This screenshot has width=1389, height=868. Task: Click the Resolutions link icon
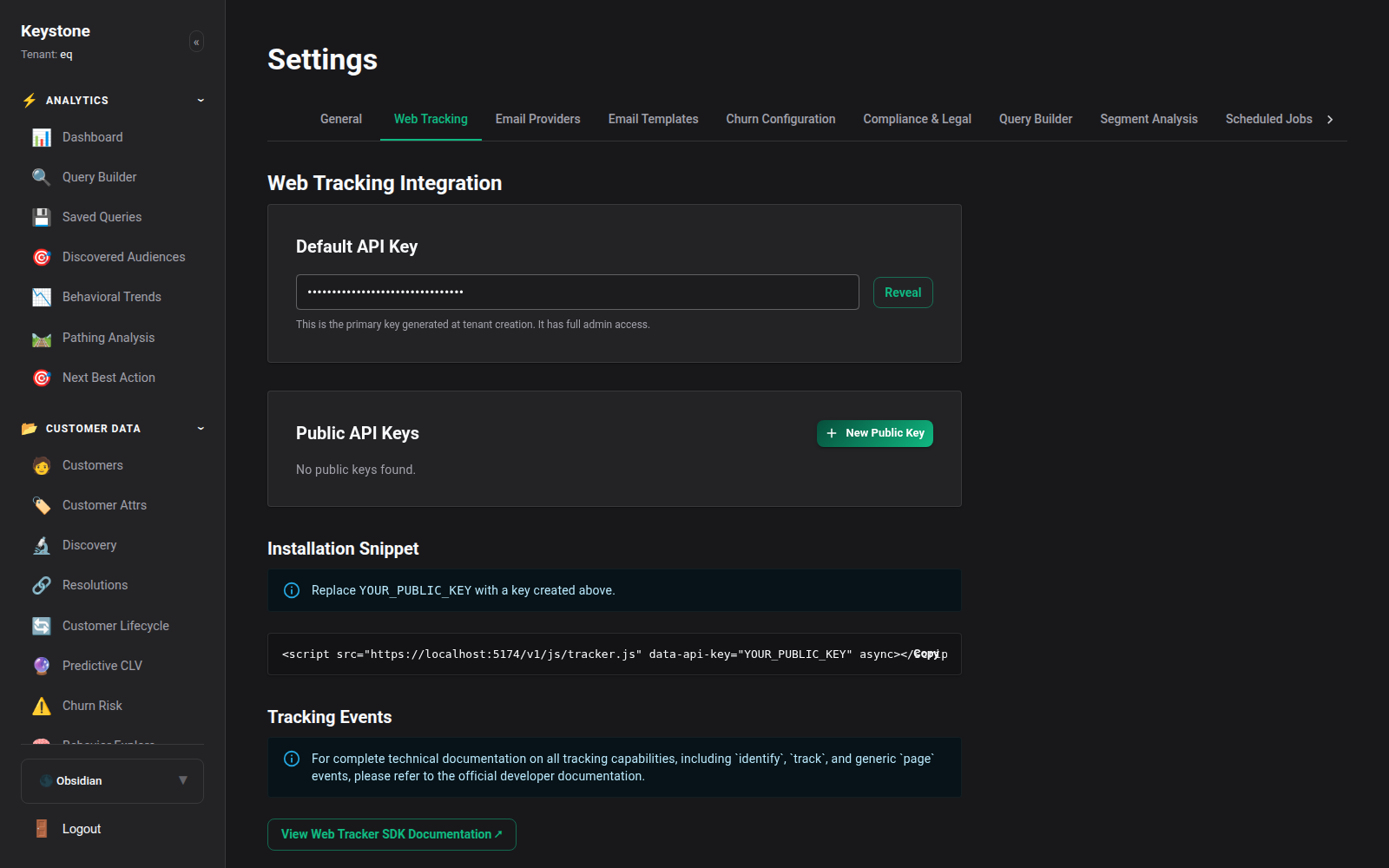[x=42, y=585]
